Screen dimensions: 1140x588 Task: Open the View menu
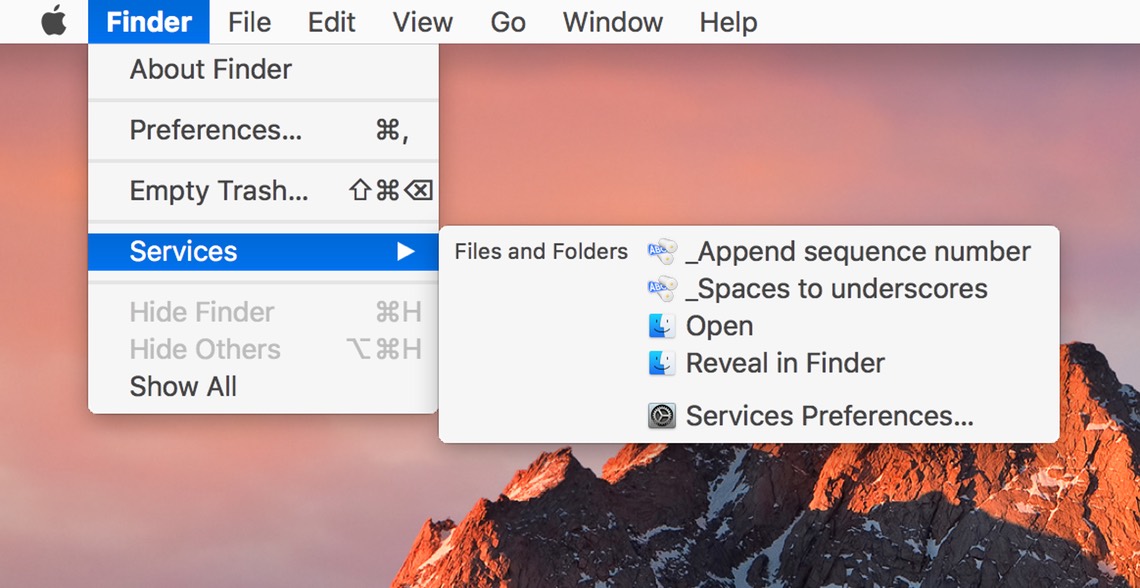pos(423,22)
